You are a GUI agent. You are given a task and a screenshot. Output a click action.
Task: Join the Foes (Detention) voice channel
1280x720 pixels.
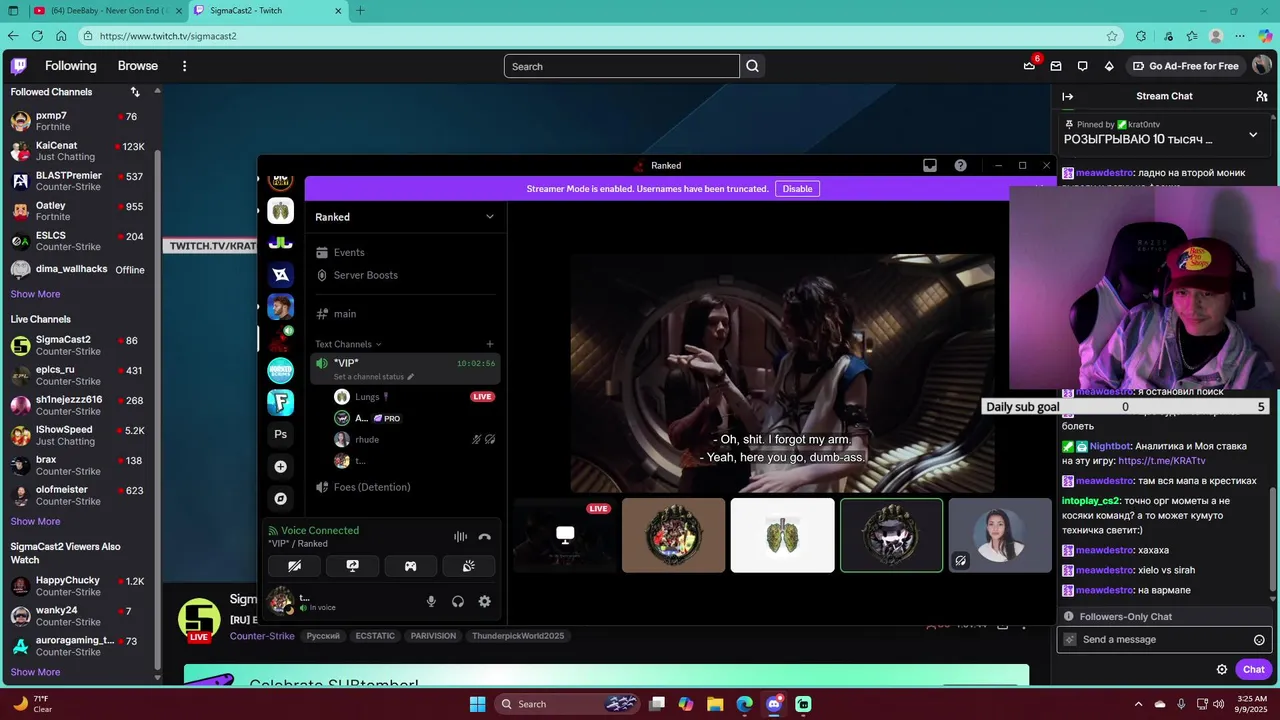pyautogui.click(x=405, y=487)
